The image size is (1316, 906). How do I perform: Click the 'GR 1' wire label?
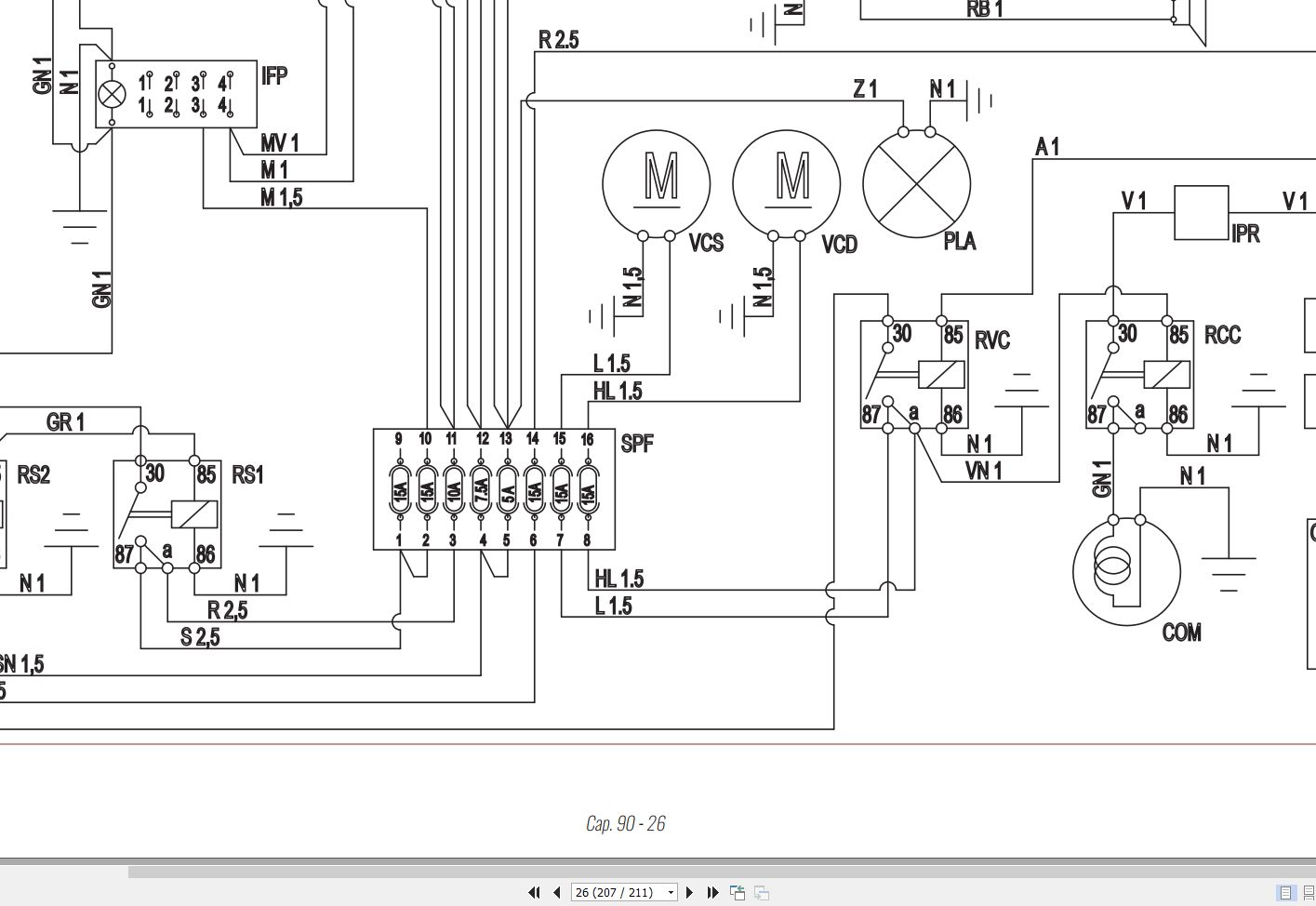click(65, 422)
